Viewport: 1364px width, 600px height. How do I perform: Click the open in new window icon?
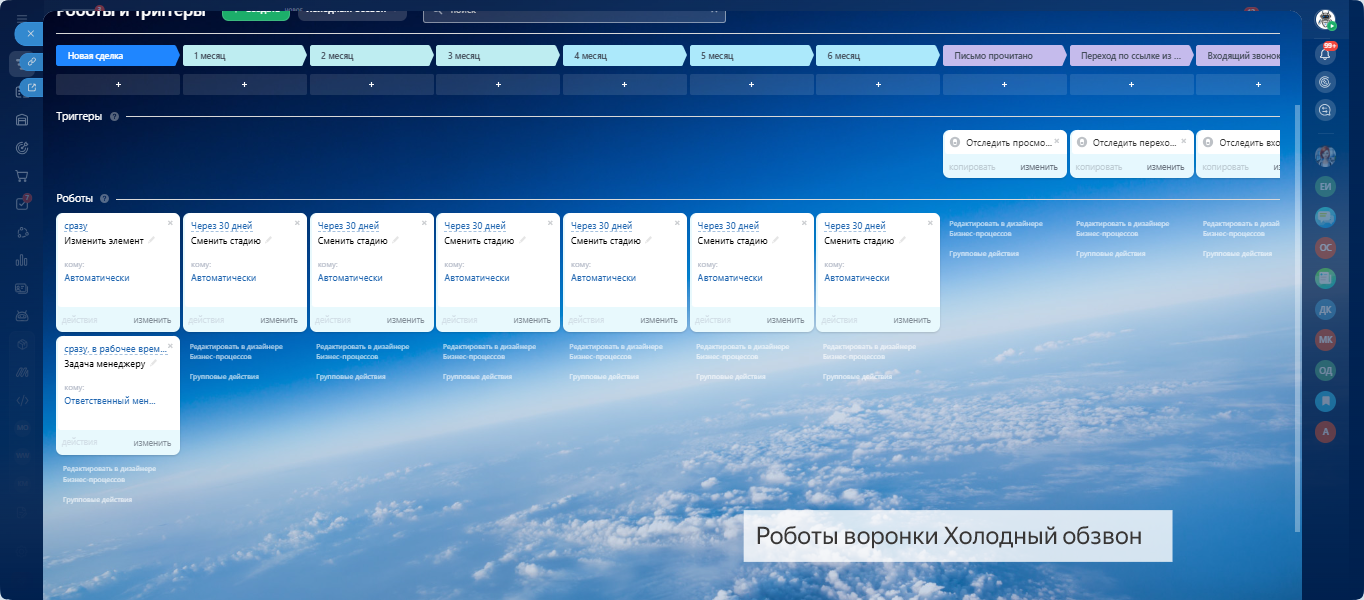pyautogui.click(x=31, y=88)
